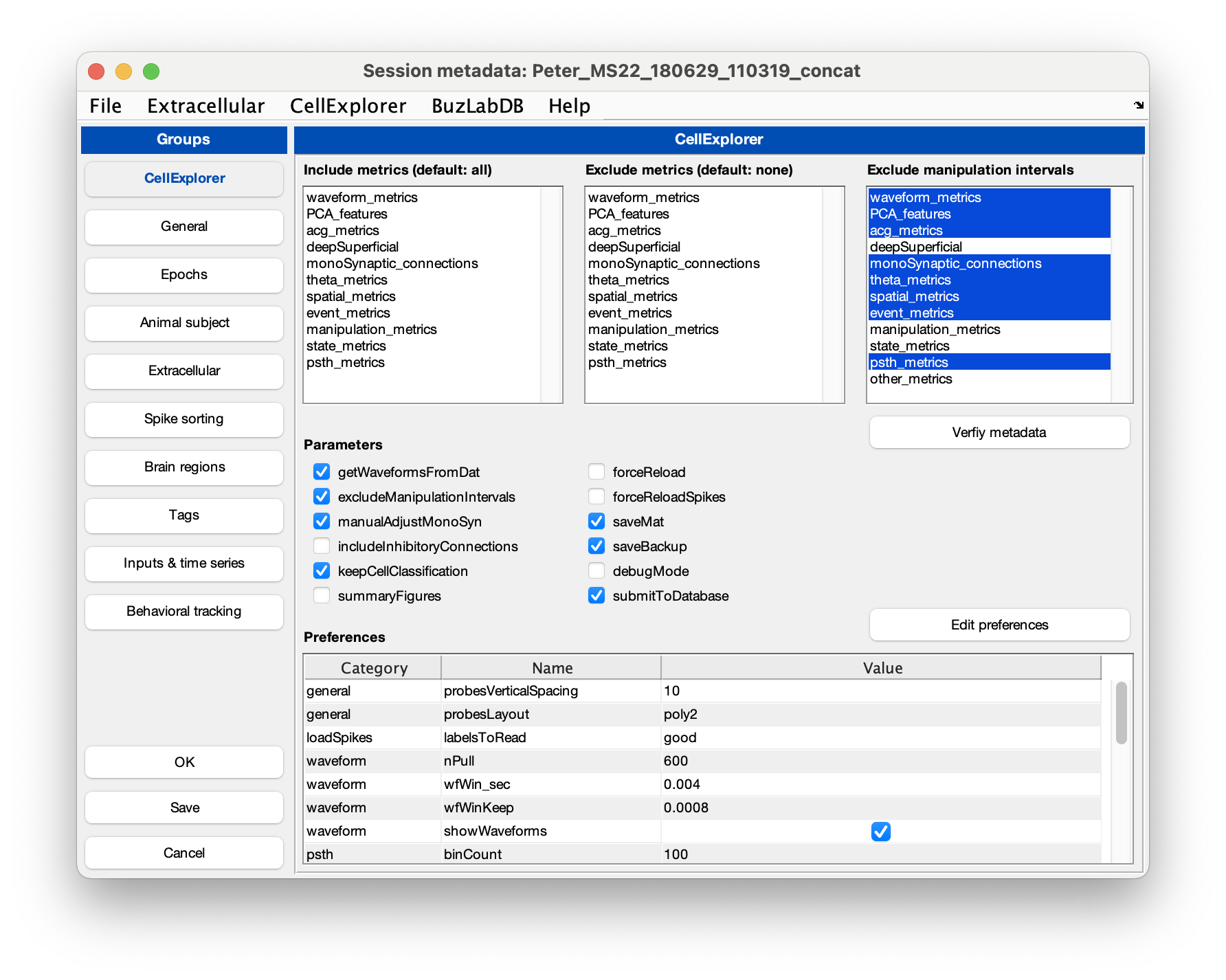
Task: Tick the summaryFigures checkbox
Action: [322, 596]
